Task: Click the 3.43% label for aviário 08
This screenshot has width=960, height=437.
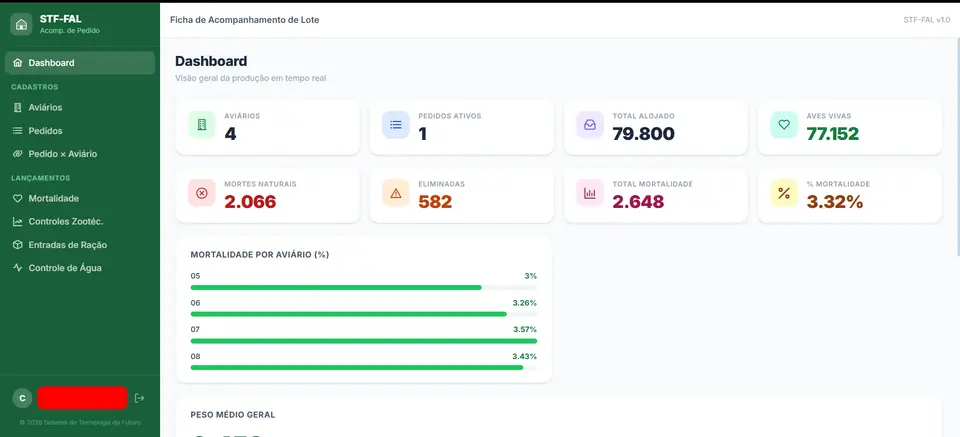Action: click(x=525, y=356)
